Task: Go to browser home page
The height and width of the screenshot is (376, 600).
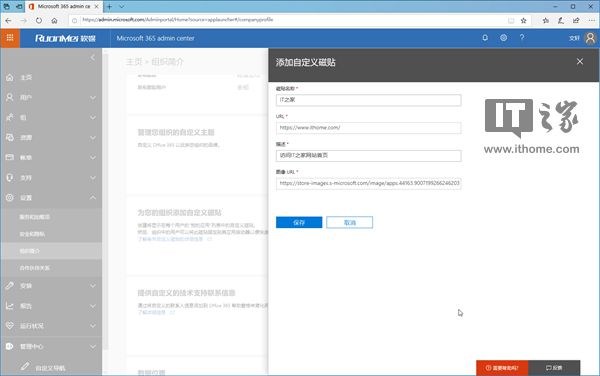Action: 54,20
